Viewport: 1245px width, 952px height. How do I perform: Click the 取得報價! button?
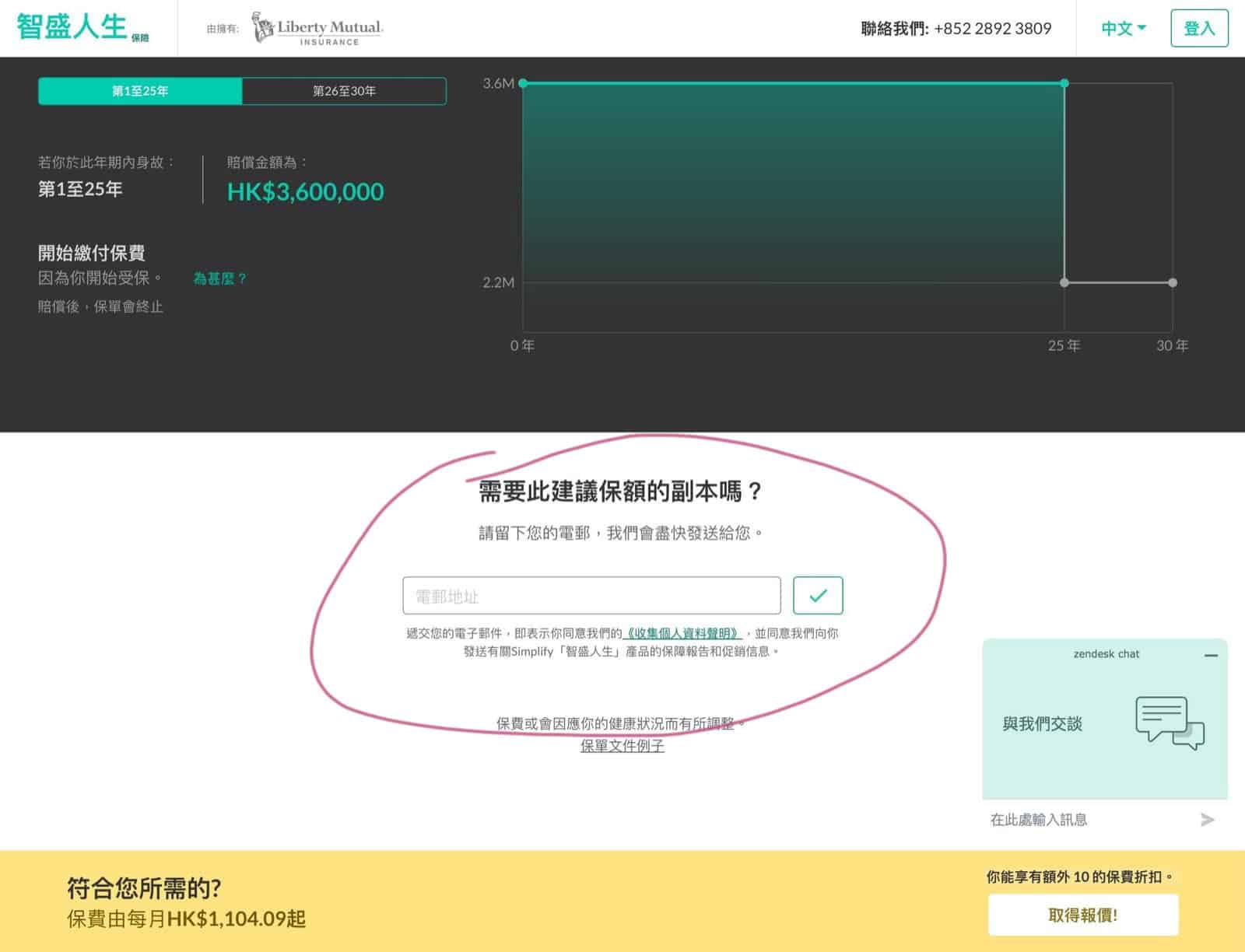coord(1083,915)
